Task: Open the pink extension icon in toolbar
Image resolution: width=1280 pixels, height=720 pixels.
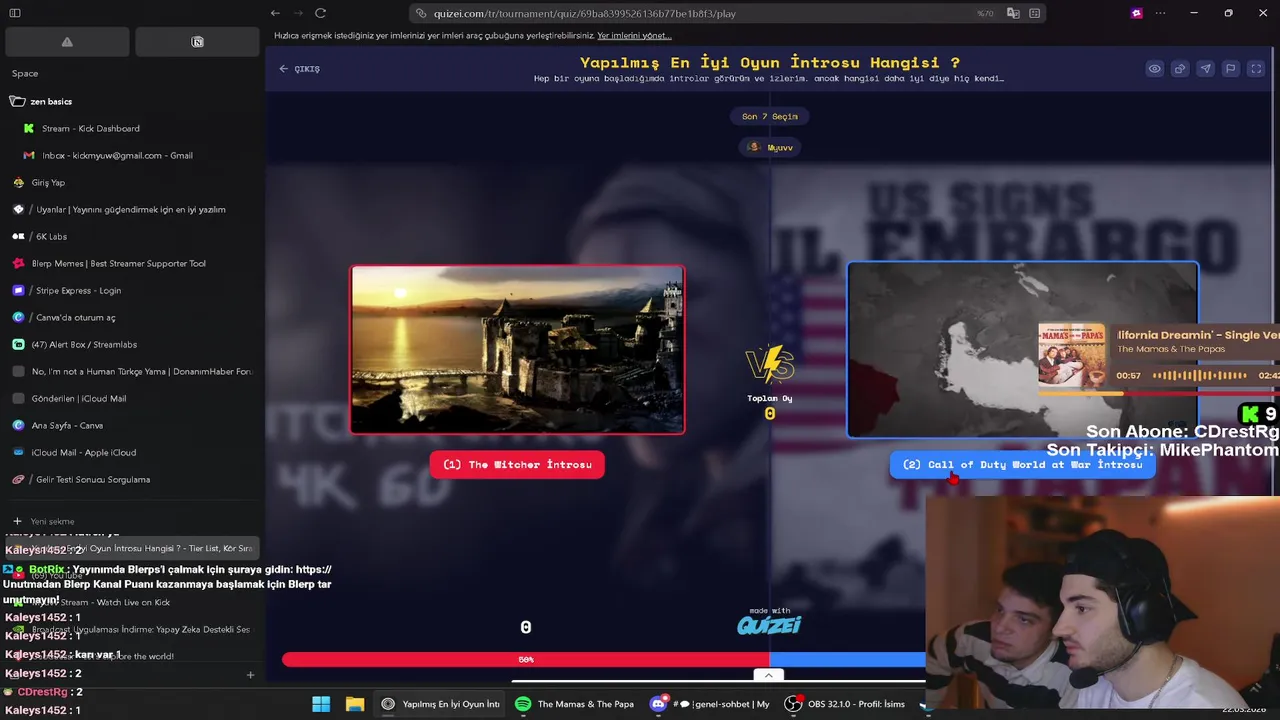Action: [x=1136, y=13]
